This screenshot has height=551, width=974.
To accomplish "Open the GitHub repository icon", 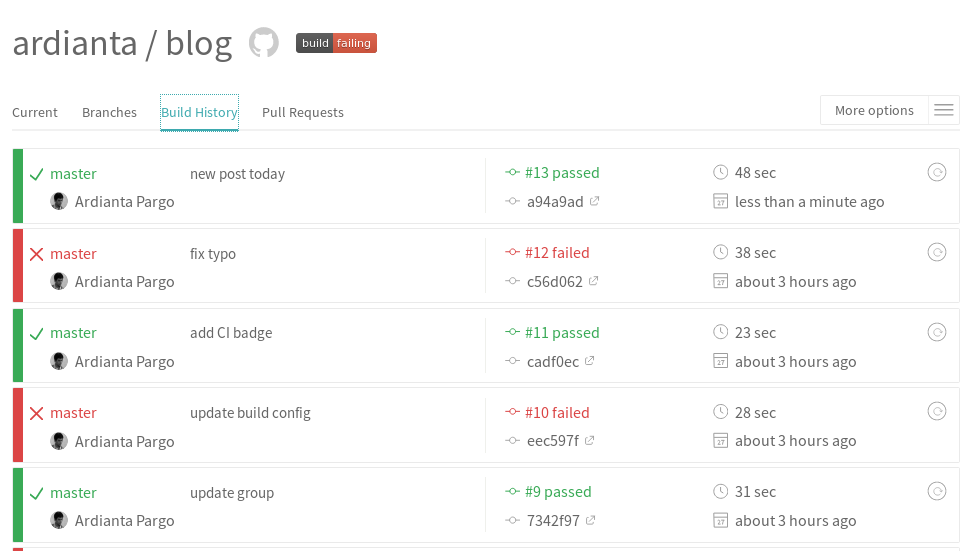I will coord(263,43).
